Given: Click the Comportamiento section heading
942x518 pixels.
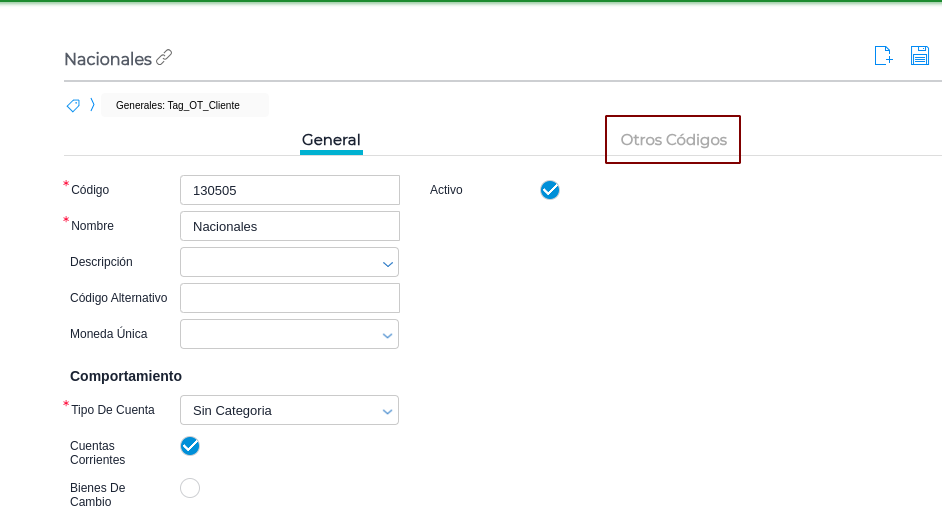Looking at the screenshot, I should pyautogui.click(x=126, y=376).
